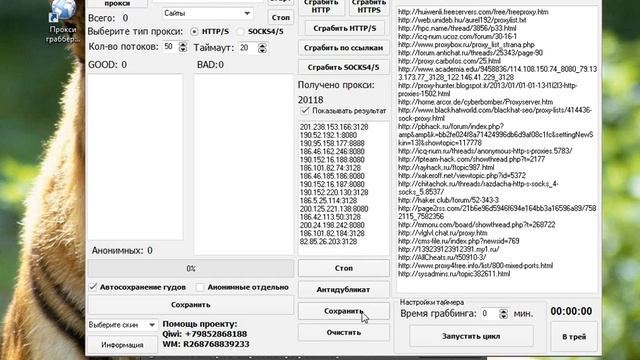Image resolution: width=640 pixels, height=360 pixels.
Task: Click the cms-file.ru newsid URL
Action: [x=459, y=241]
